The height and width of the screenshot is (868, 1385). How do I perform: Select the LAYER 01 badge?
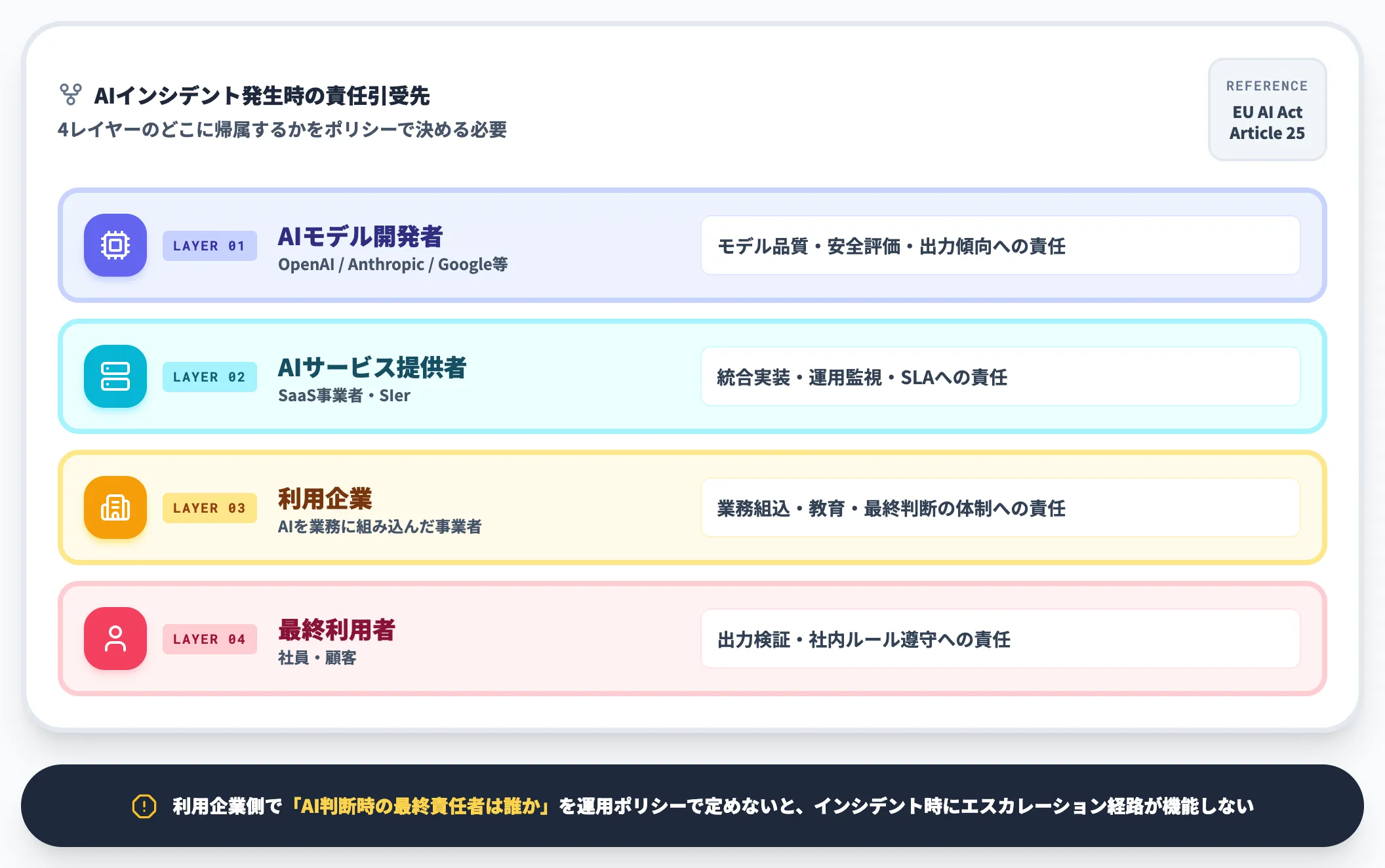(210, 246)
